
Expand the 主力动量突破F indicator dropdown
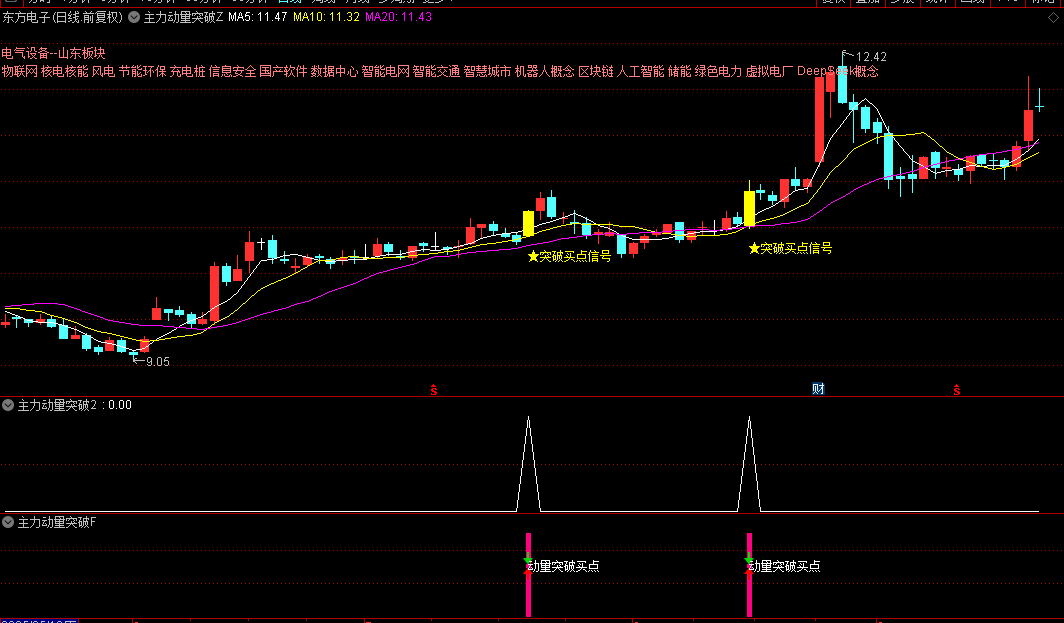click(8, 522)
